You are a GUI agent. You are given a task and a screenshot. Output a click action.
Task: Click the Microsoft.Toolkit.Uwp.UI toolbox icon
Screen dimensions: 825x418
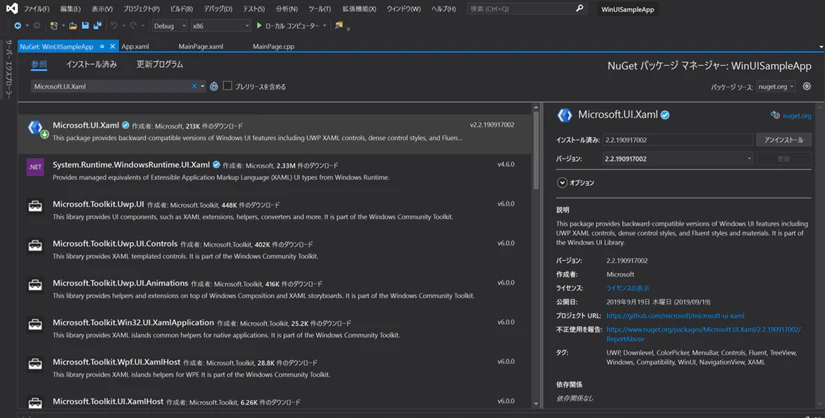[35, 206]
